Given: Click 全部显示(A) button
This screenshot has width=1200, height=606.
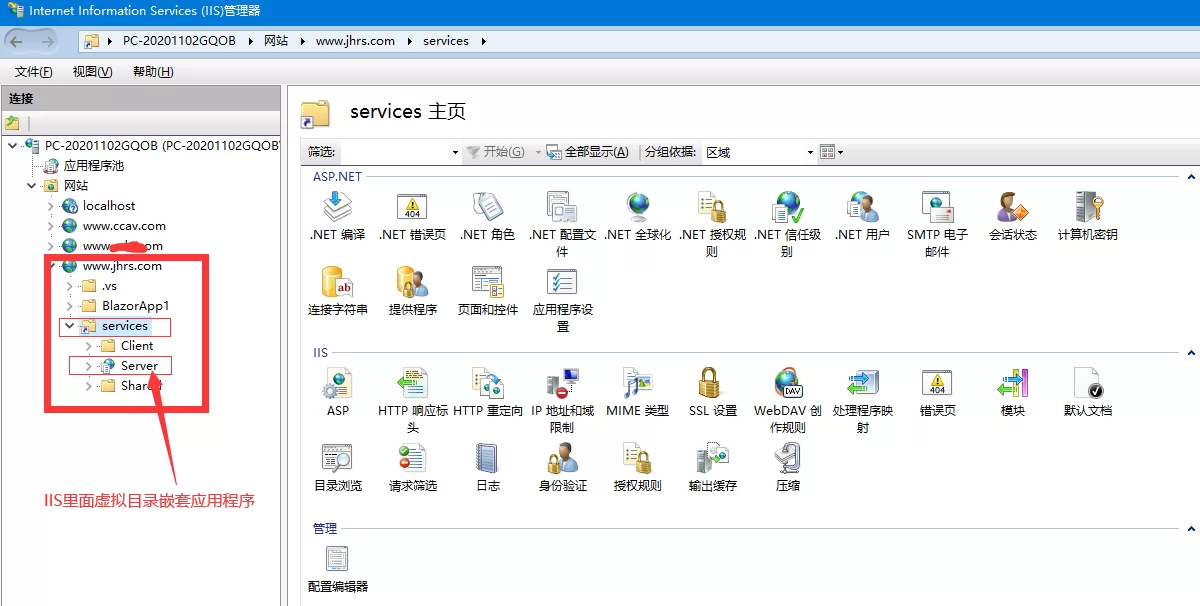Looking at the screenshot, I should [x=588, y=152].
